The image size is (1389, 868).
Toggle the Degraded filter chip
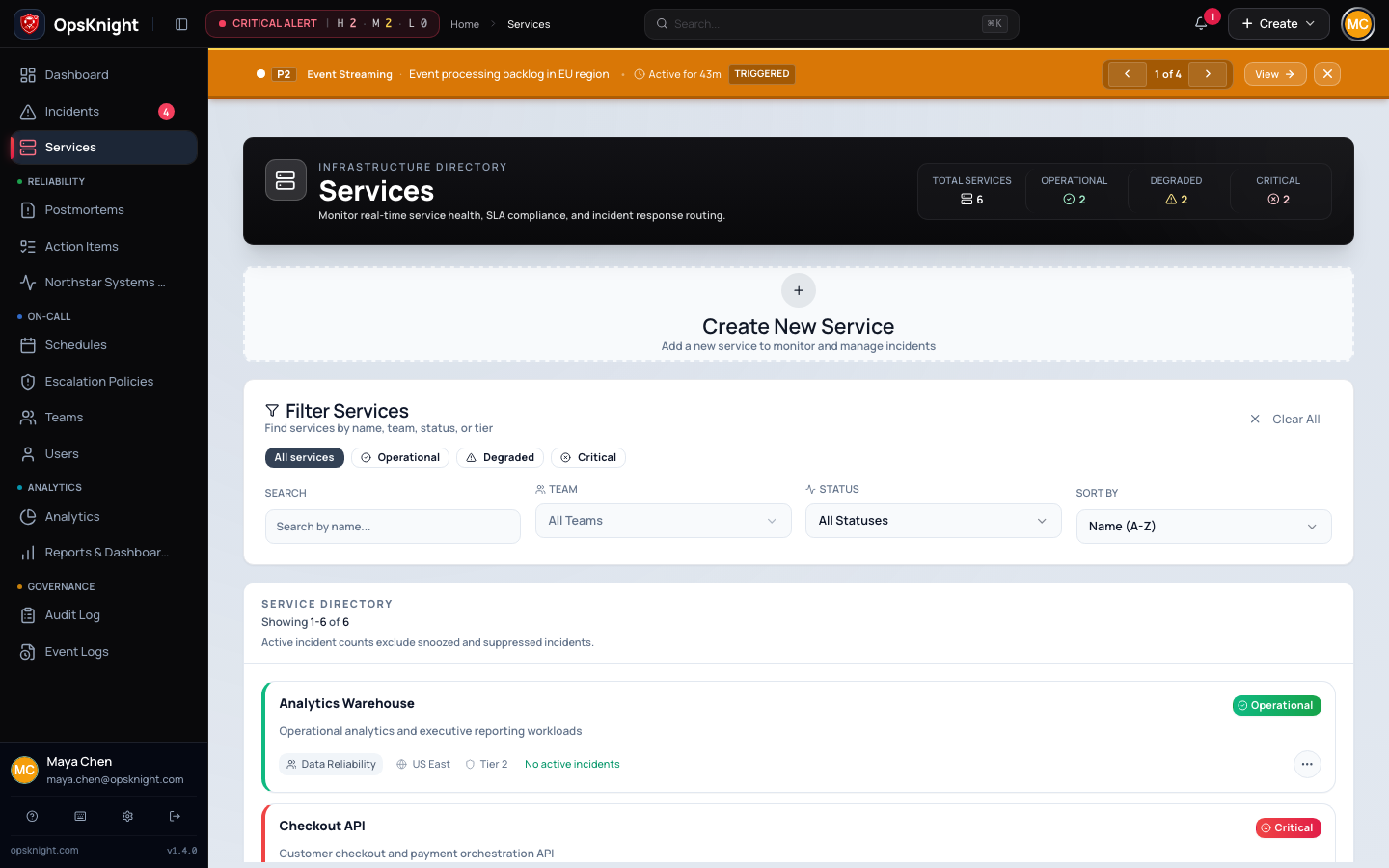pyautogui.click(x=500, y=457)
